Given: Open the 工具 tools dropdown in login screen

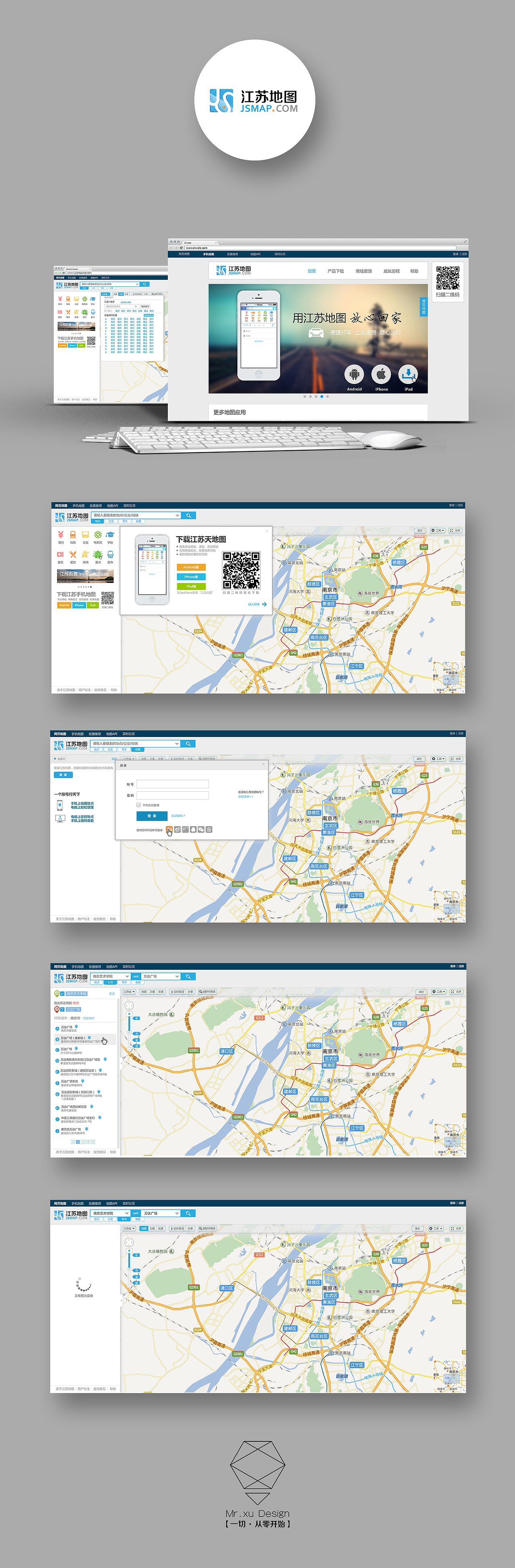Looking at the screenshot, I should 438,758.
